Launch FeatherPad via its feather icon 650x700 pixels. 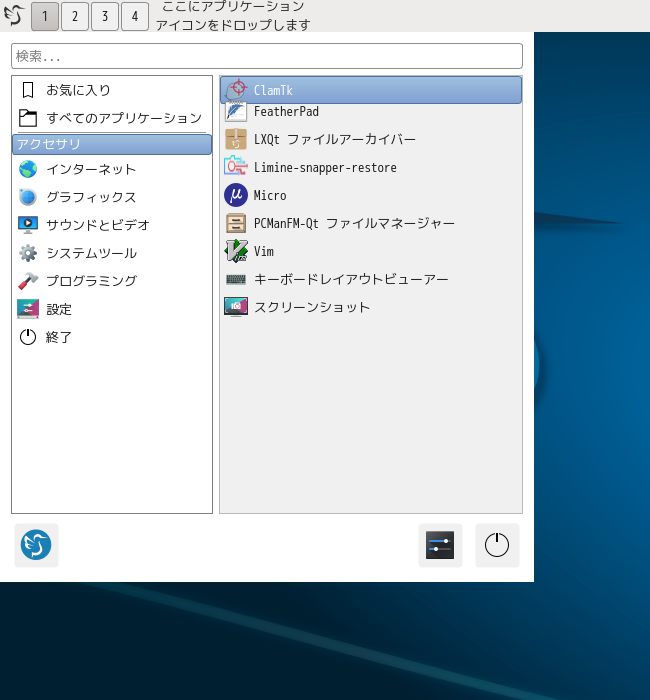point(236,112)
